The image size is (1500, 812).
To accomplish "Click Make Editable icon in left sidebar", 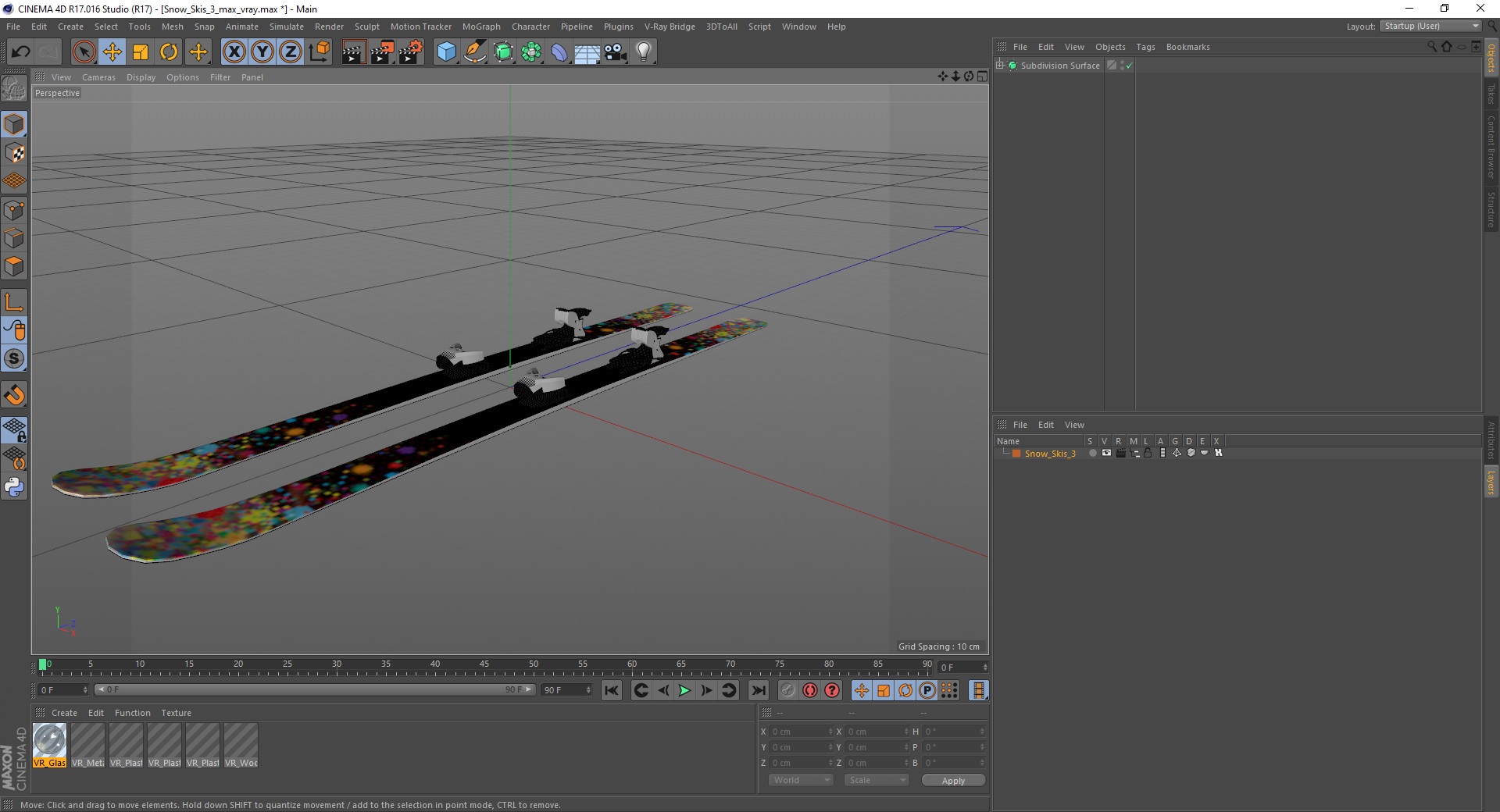I will click(14, 89).
